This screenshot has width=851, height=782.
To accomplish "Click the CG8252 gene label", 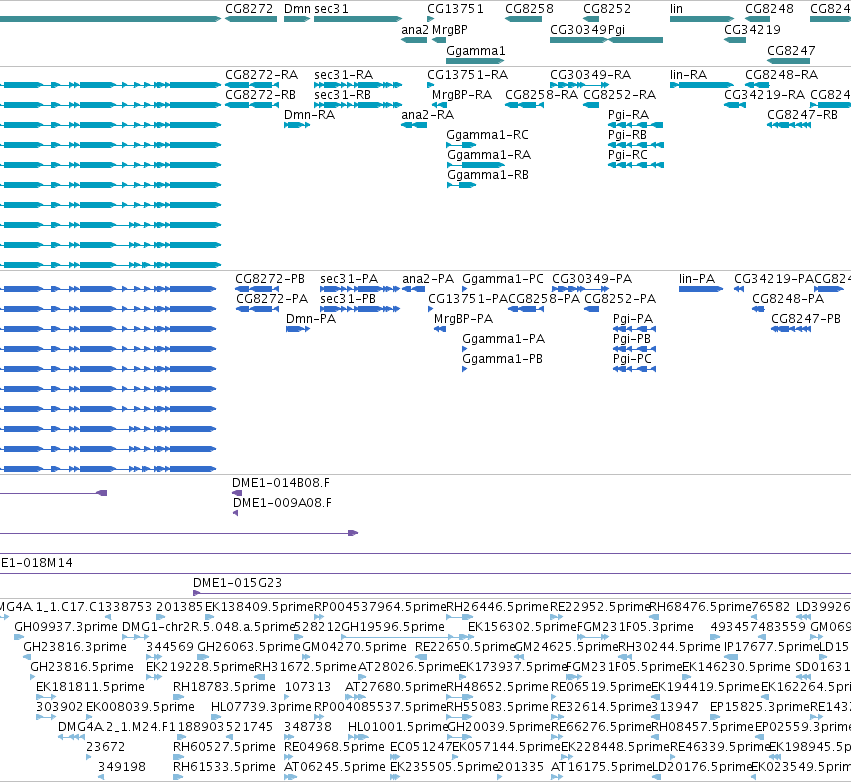I will tap(607, 9).
